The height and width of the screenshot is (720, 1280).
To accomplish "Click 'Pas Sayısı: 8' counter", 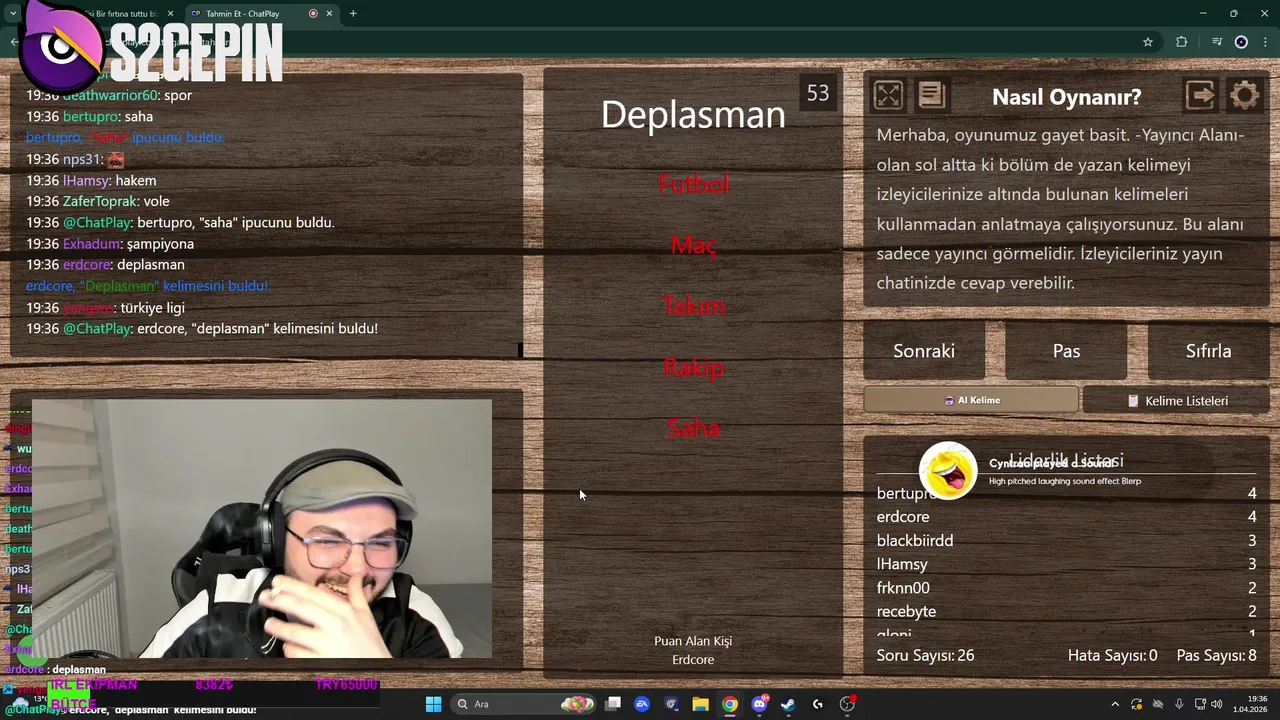I will 1217,656.
